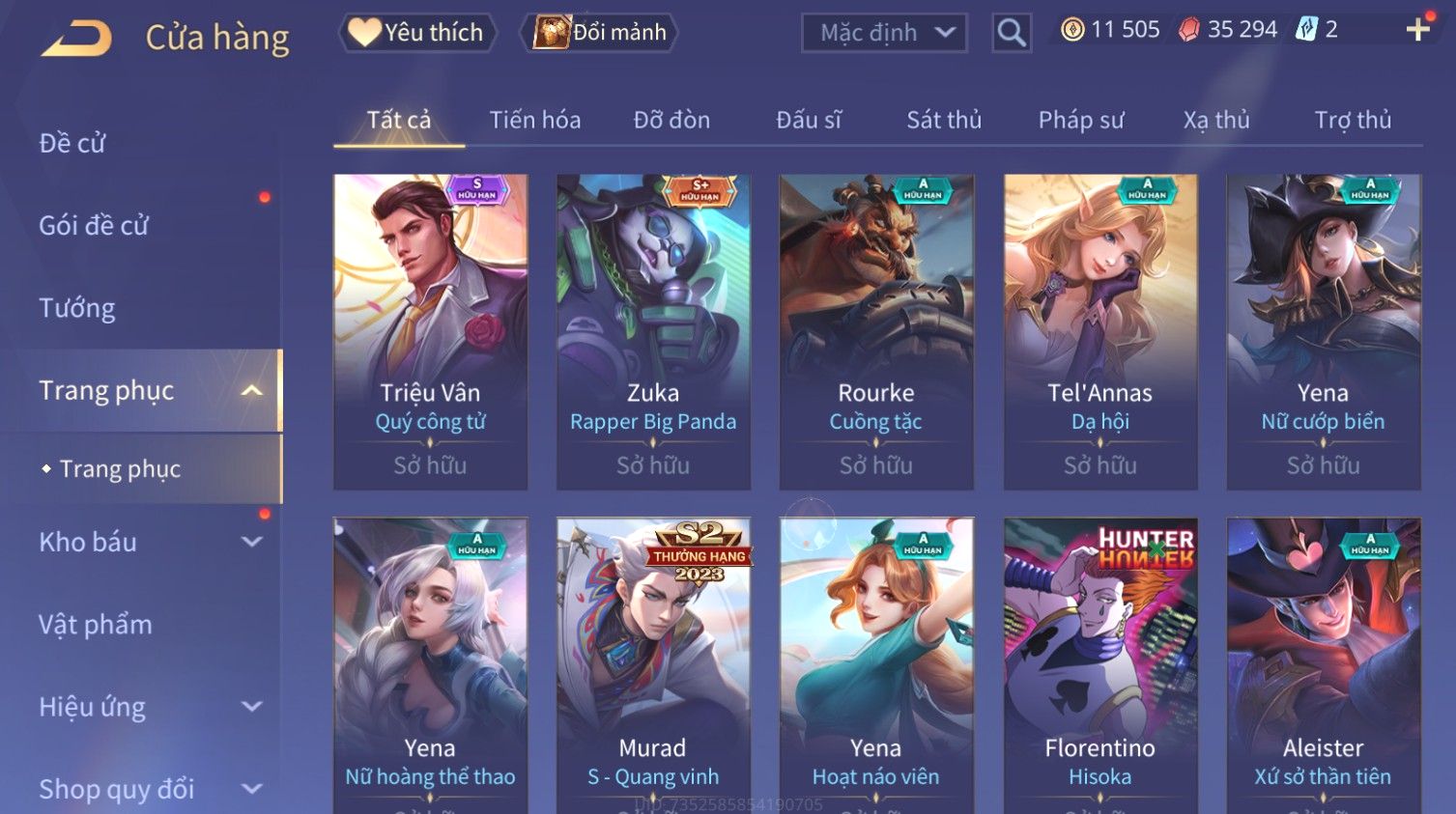Open the search magnifier icon
This screenshot has width=1456, height=814.
(x=1012, y=33)
